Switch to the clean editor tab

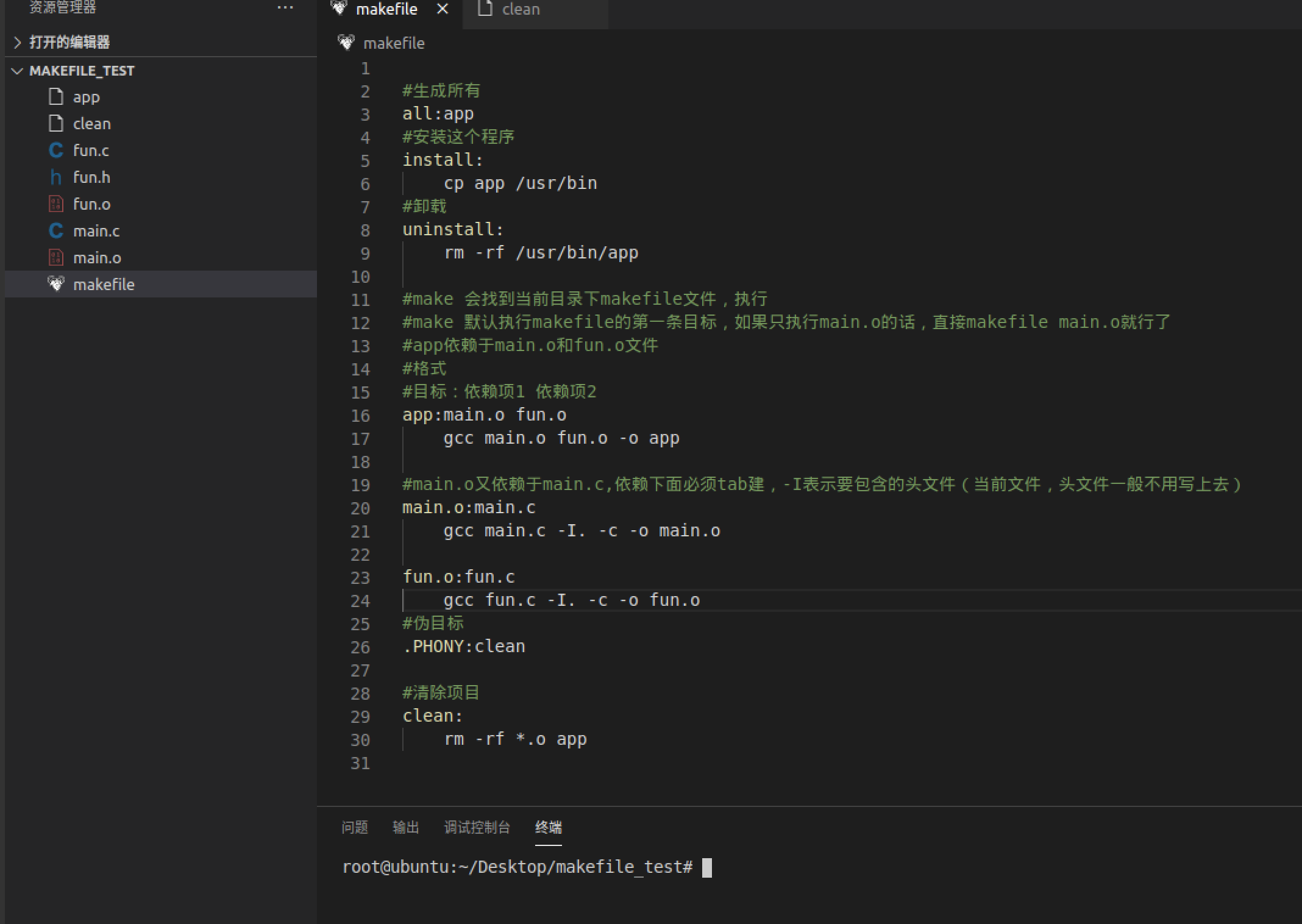[x=520, y=9]
